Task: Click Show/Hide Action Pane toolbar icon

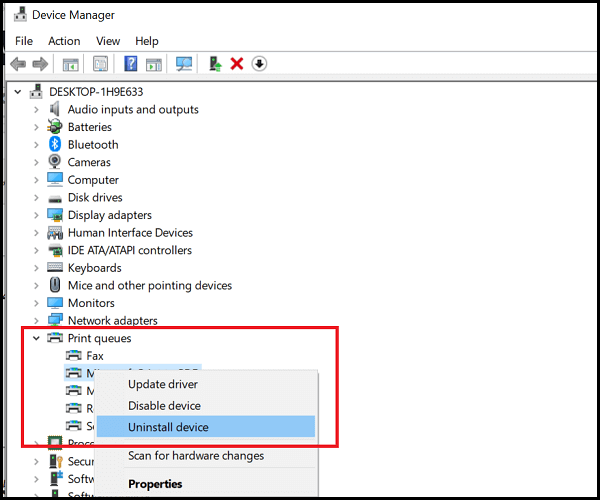Action: 154,64
